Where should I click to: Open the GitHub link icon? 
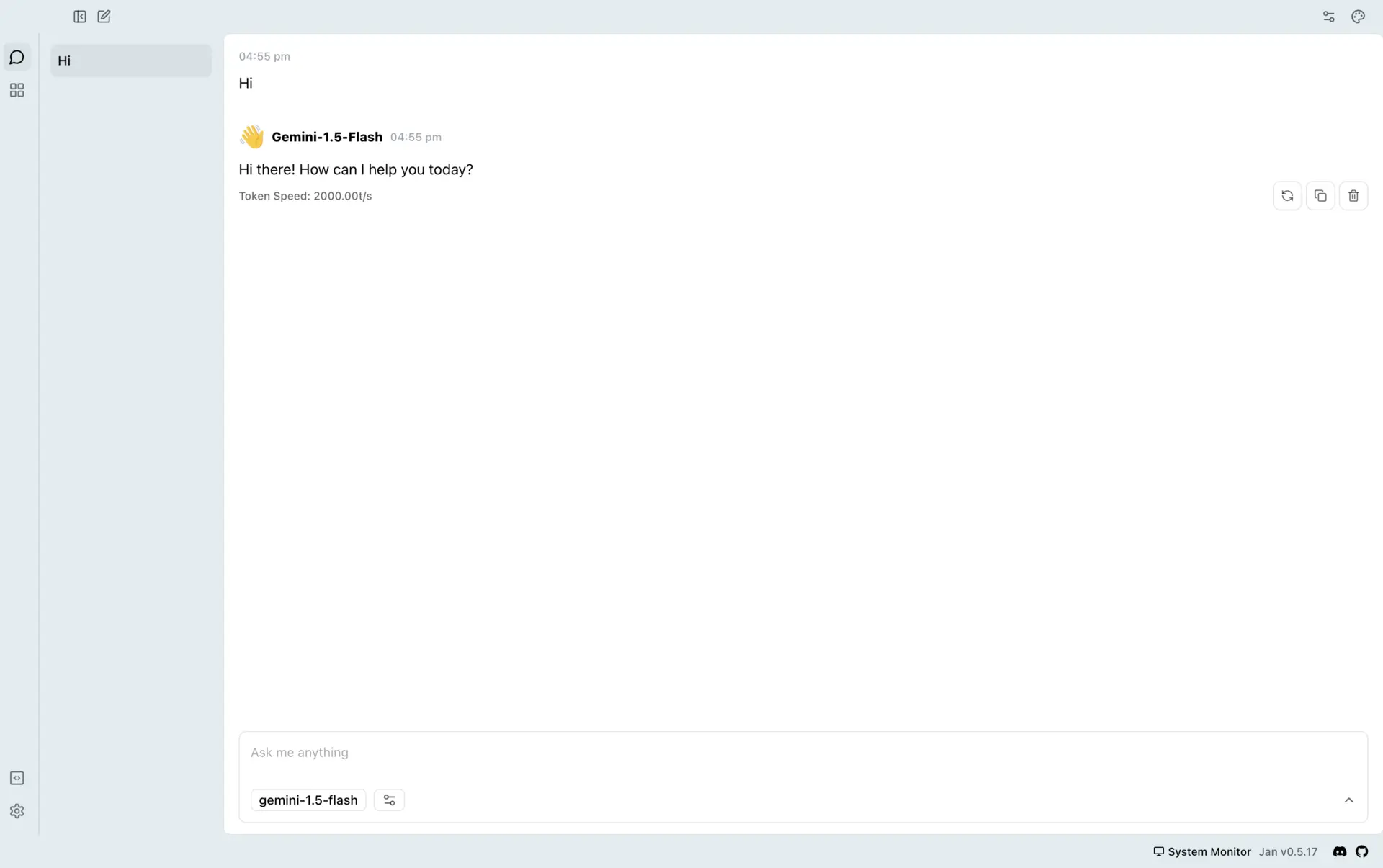click(1361, 851)
